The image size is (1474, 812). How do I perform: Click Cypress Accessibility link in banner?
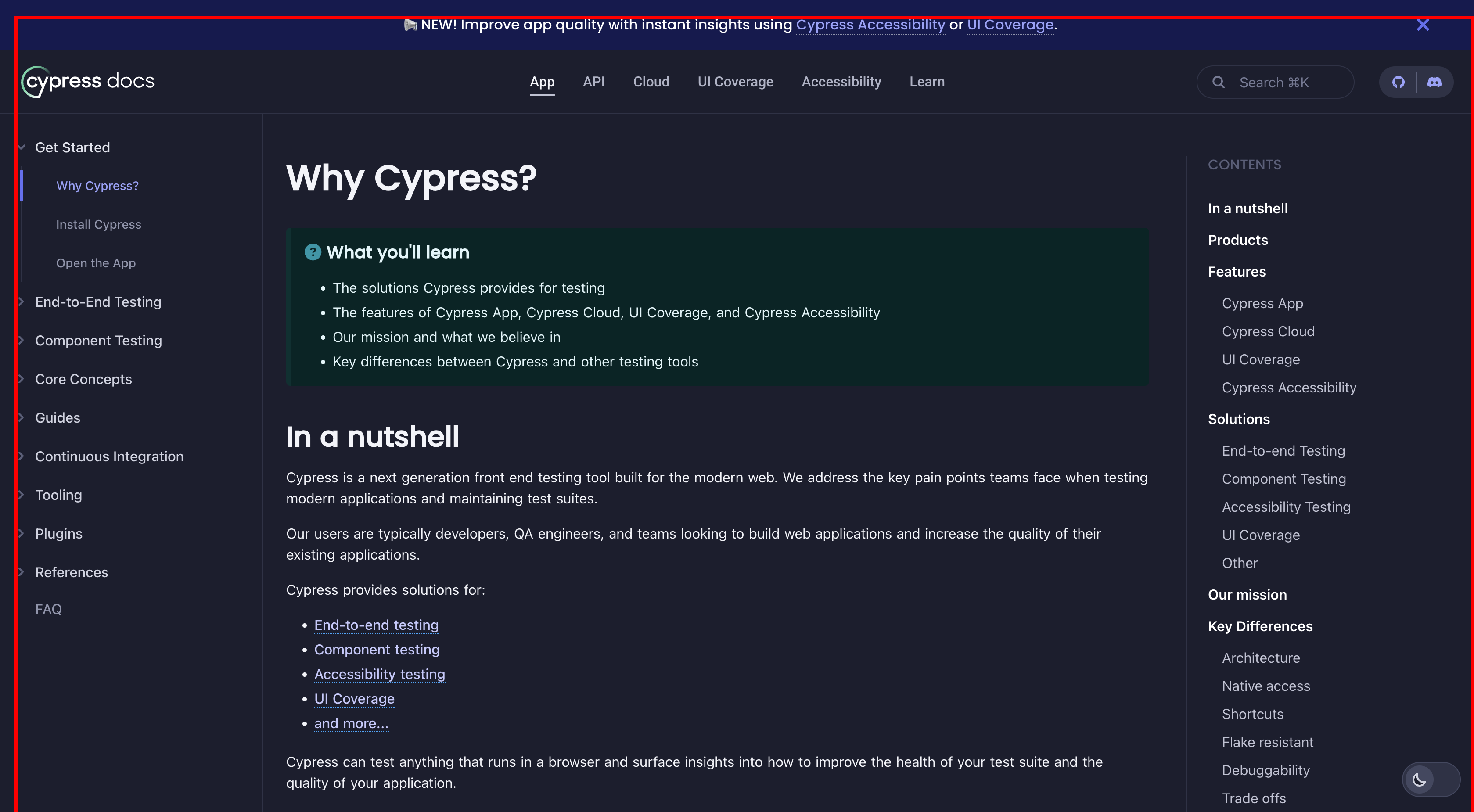click(x=870, y=25)
